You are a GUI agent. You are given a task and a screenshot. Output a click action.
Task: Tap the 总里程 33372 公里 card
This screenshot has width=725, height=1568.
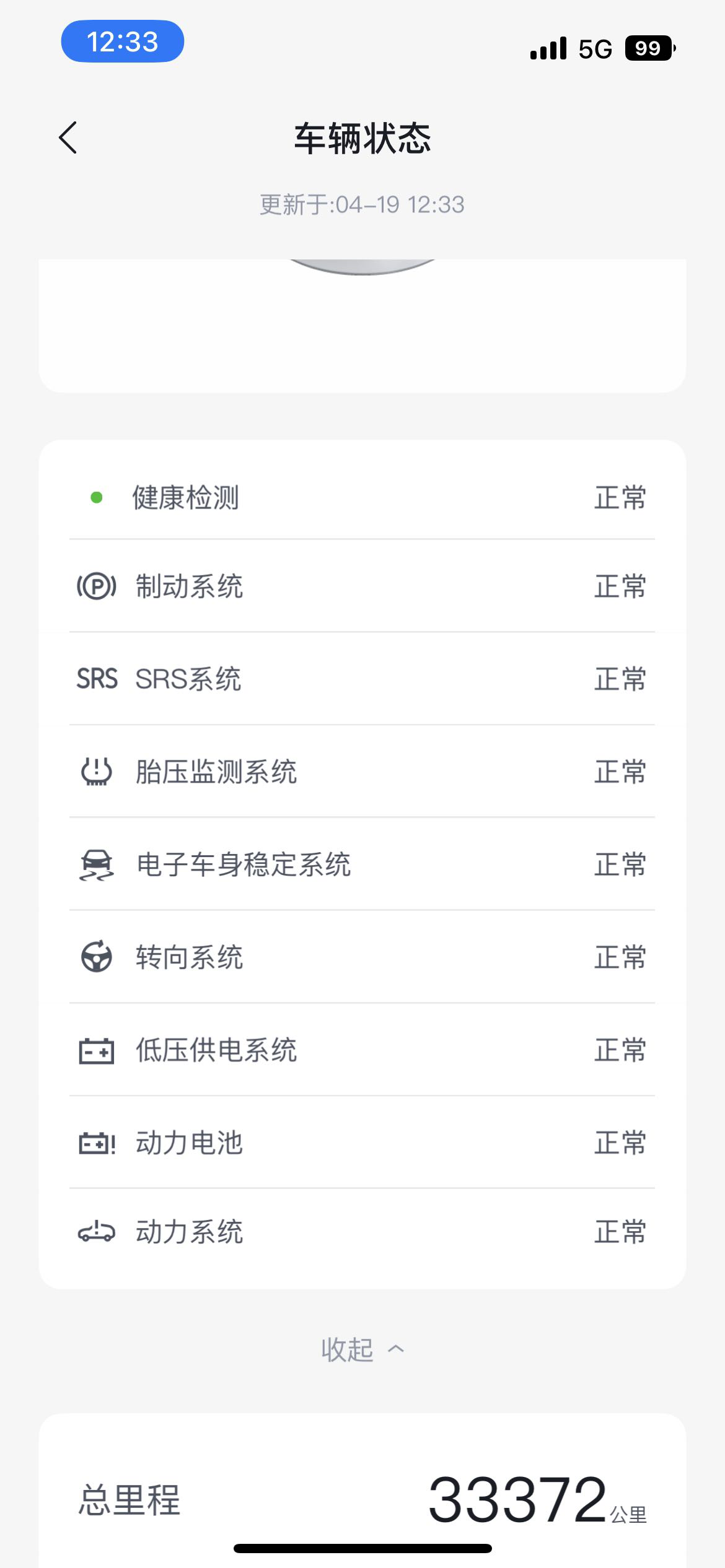coord(362,1499)
